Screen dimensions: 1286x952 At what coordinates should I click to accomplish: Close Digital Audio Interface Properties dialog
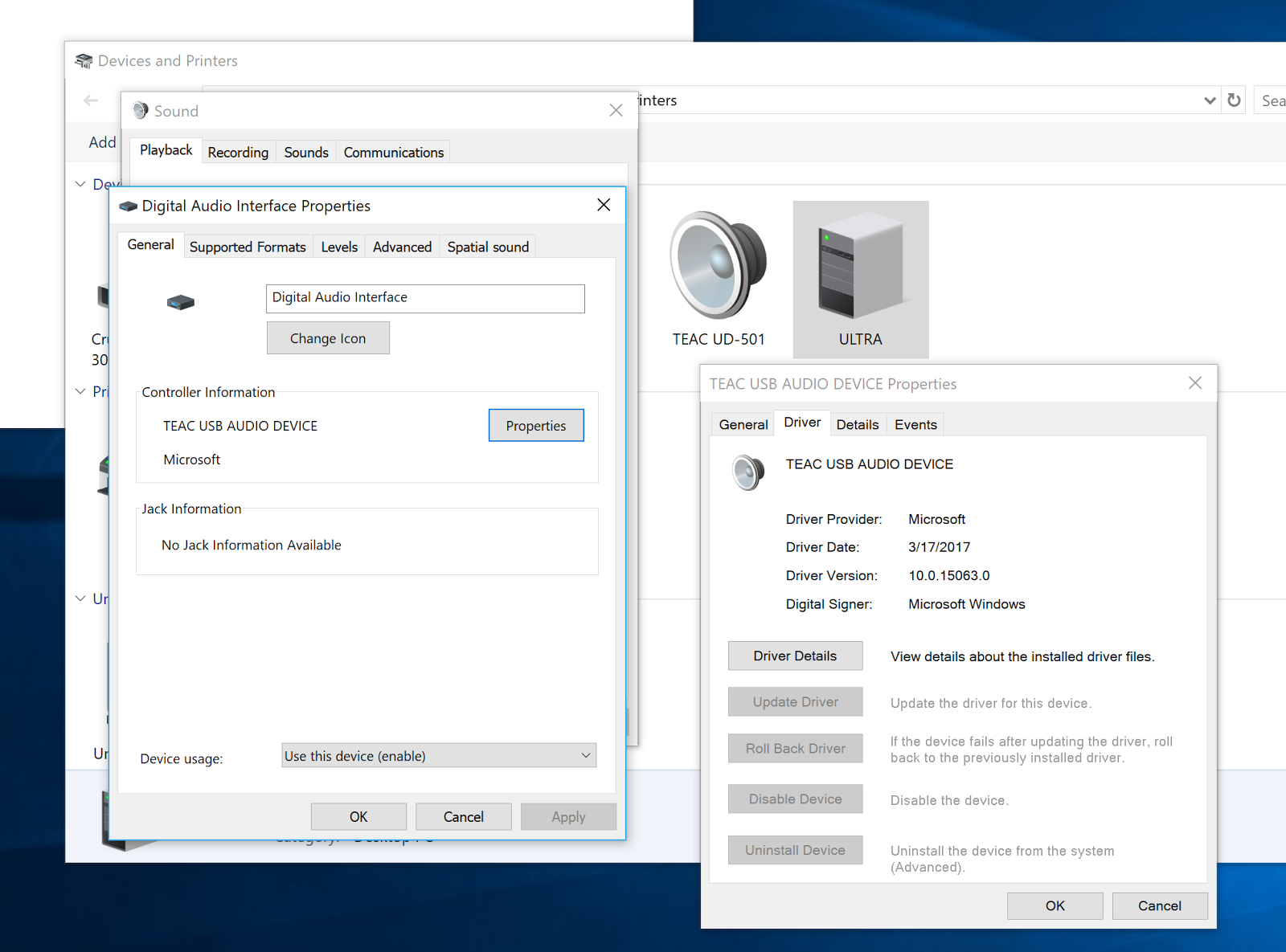click(x=604, y=205)
